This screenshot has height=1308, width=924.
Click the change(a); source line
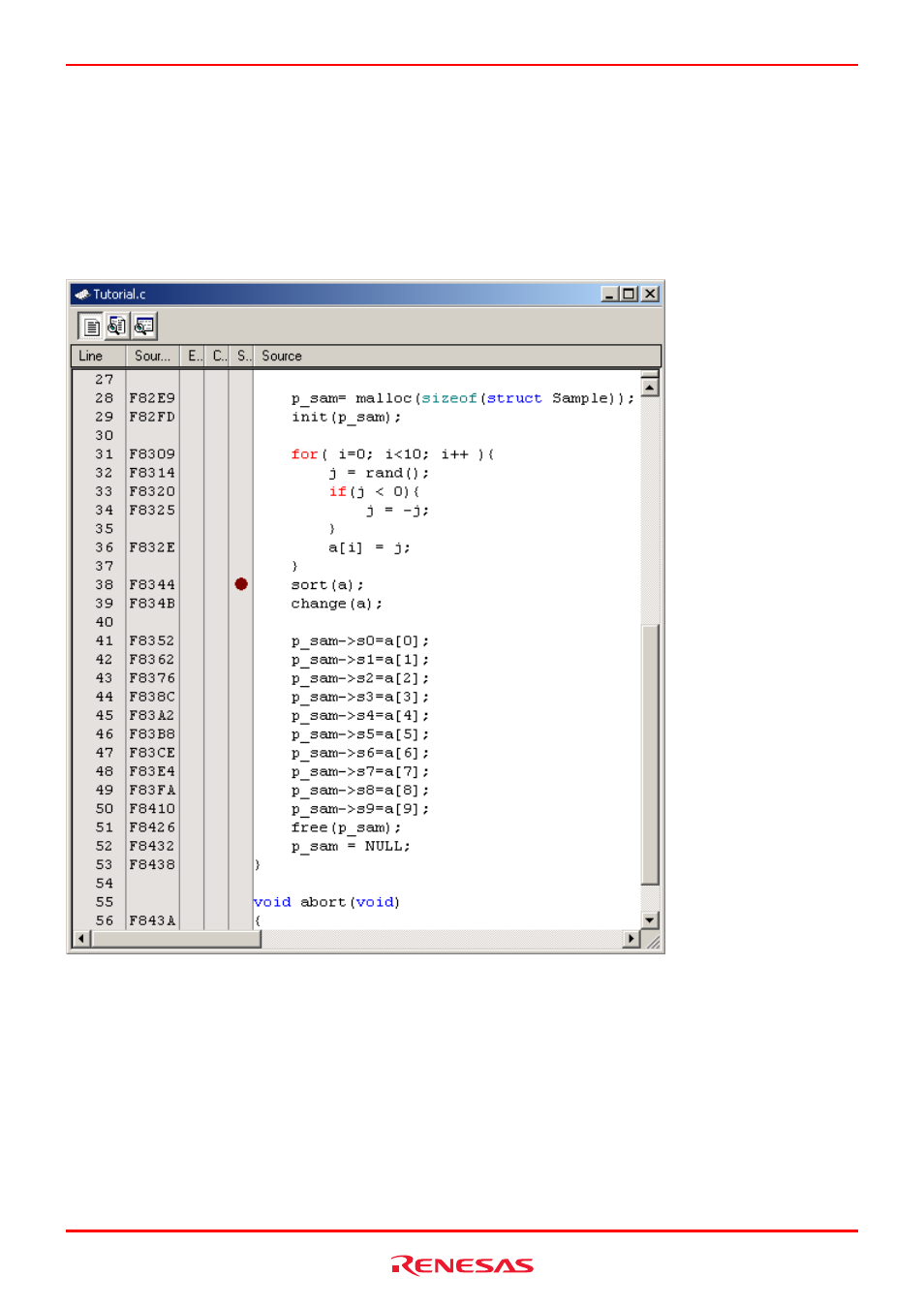click(x=336, y=604)
